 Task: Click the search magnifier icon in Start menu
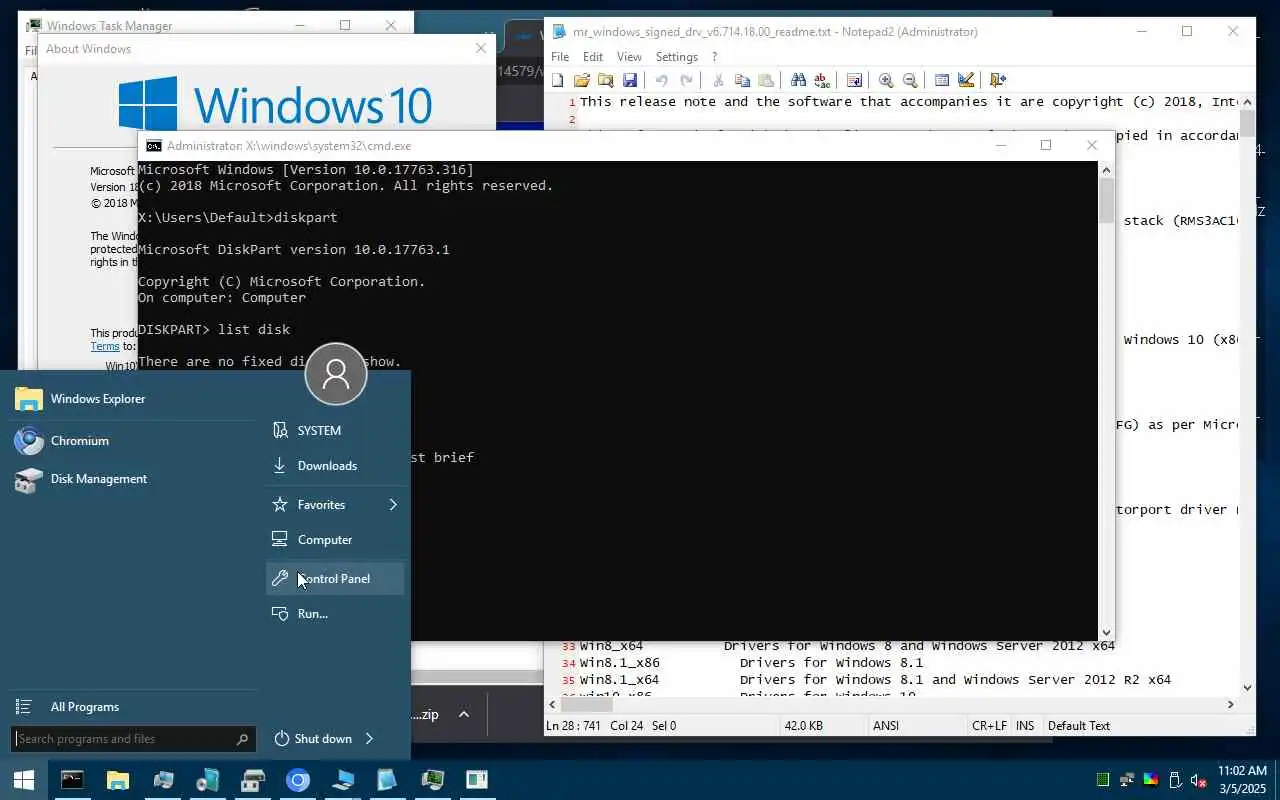coord(242,739)
